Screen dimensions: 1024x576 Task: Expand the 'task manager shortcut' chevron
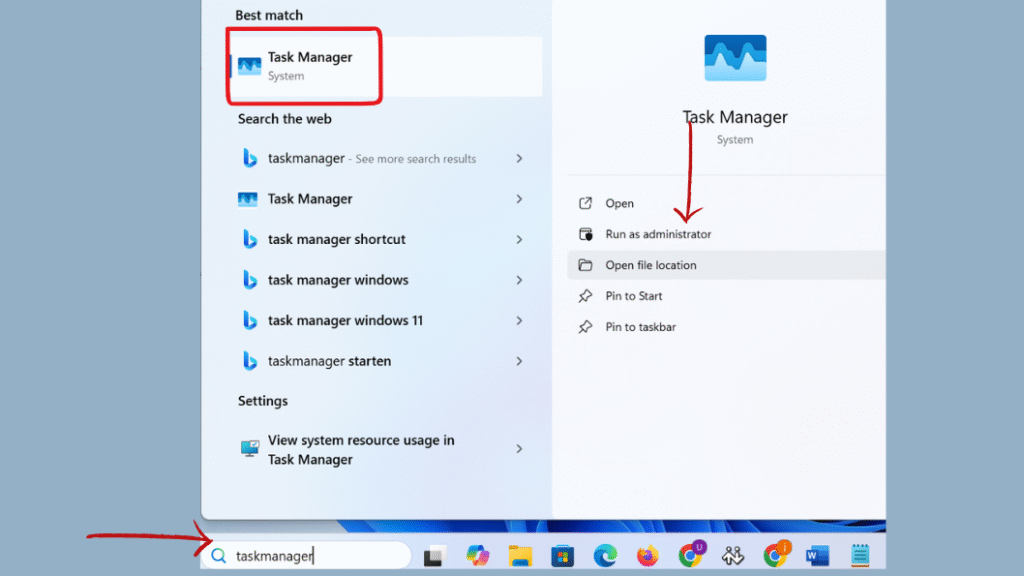(x=519, y=240)
